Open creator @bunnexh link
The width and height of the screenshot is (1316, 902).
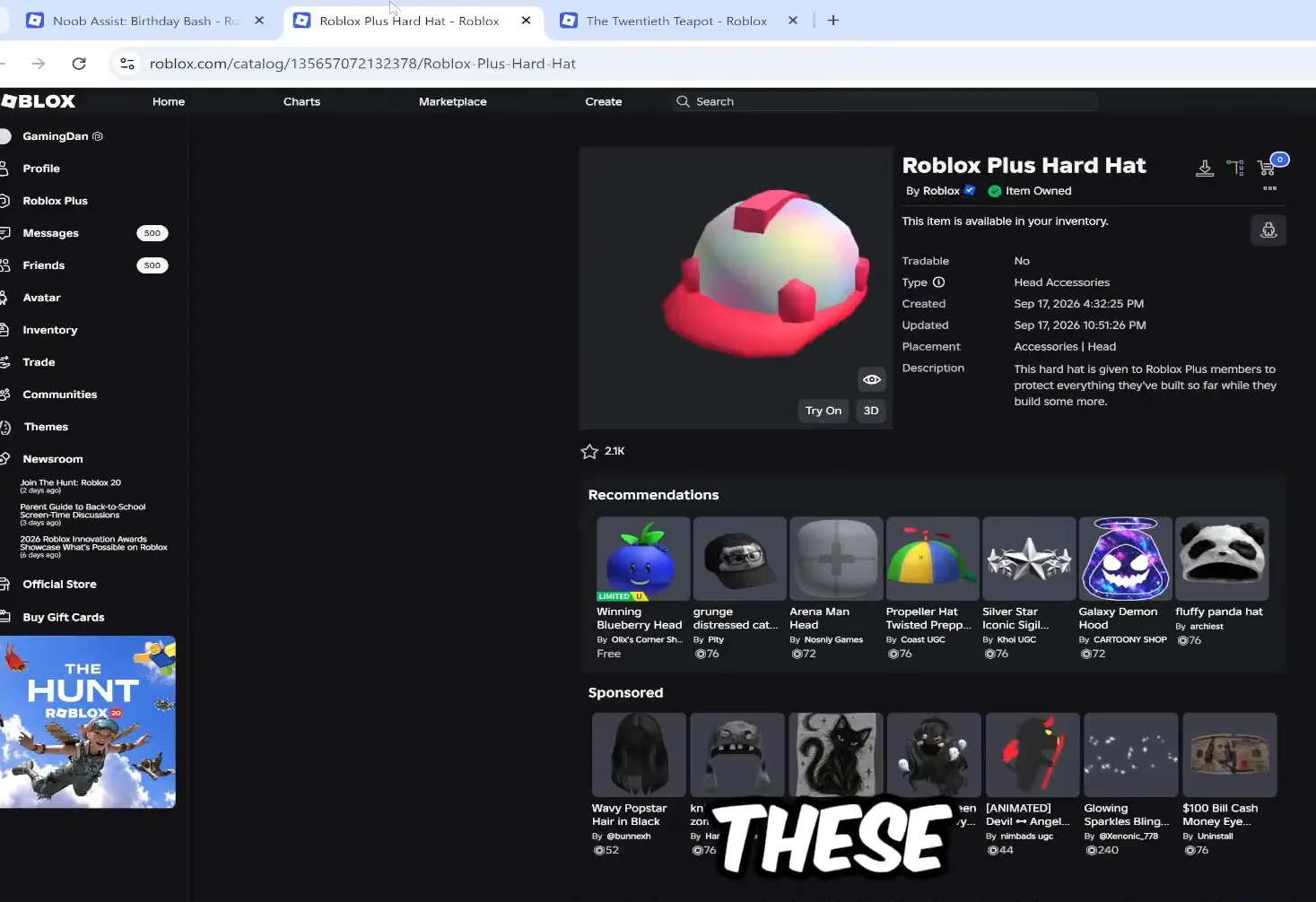(629, 837)
